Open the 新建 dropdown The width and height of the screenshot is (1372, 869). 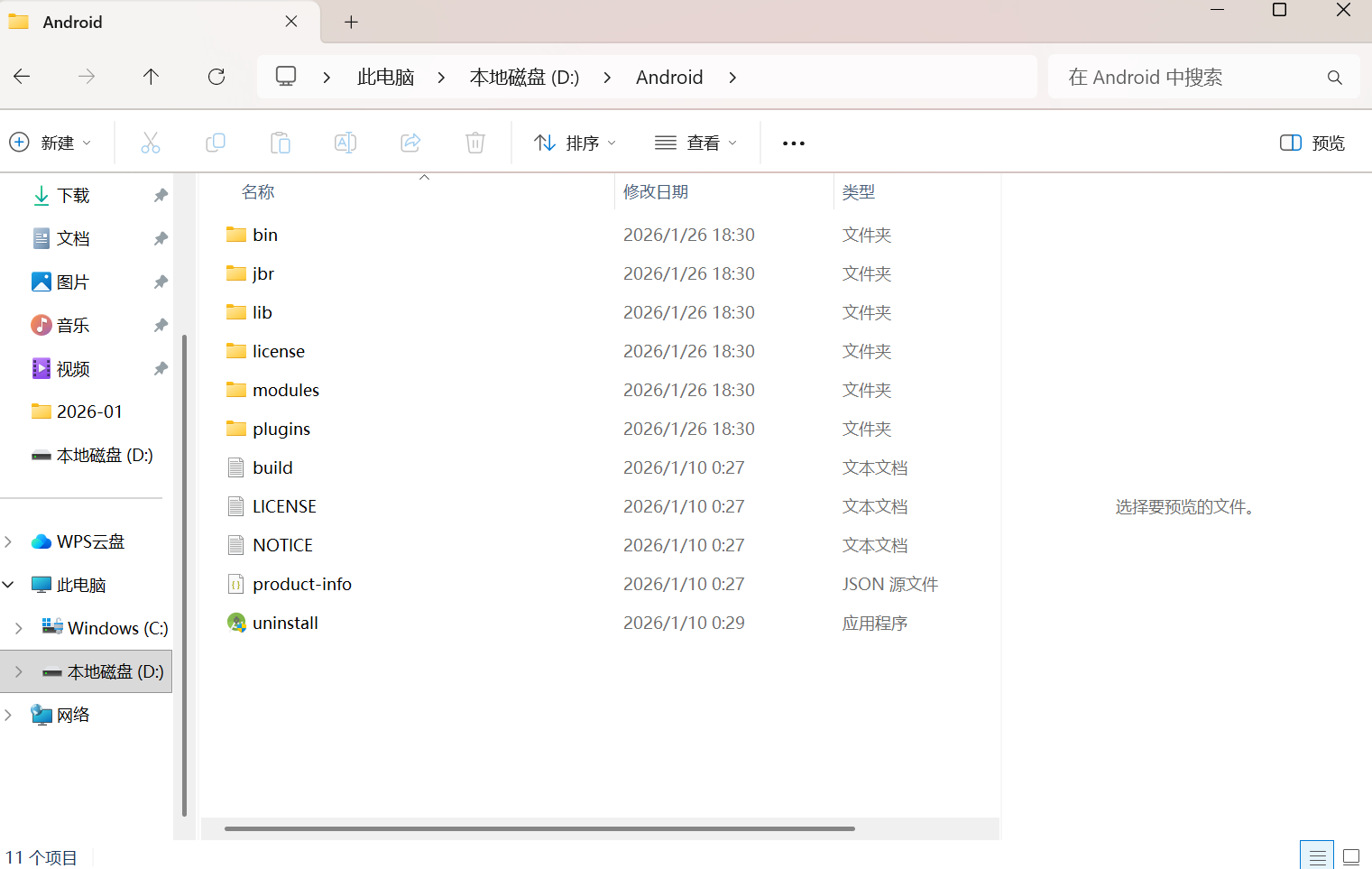tap(51, 143)
